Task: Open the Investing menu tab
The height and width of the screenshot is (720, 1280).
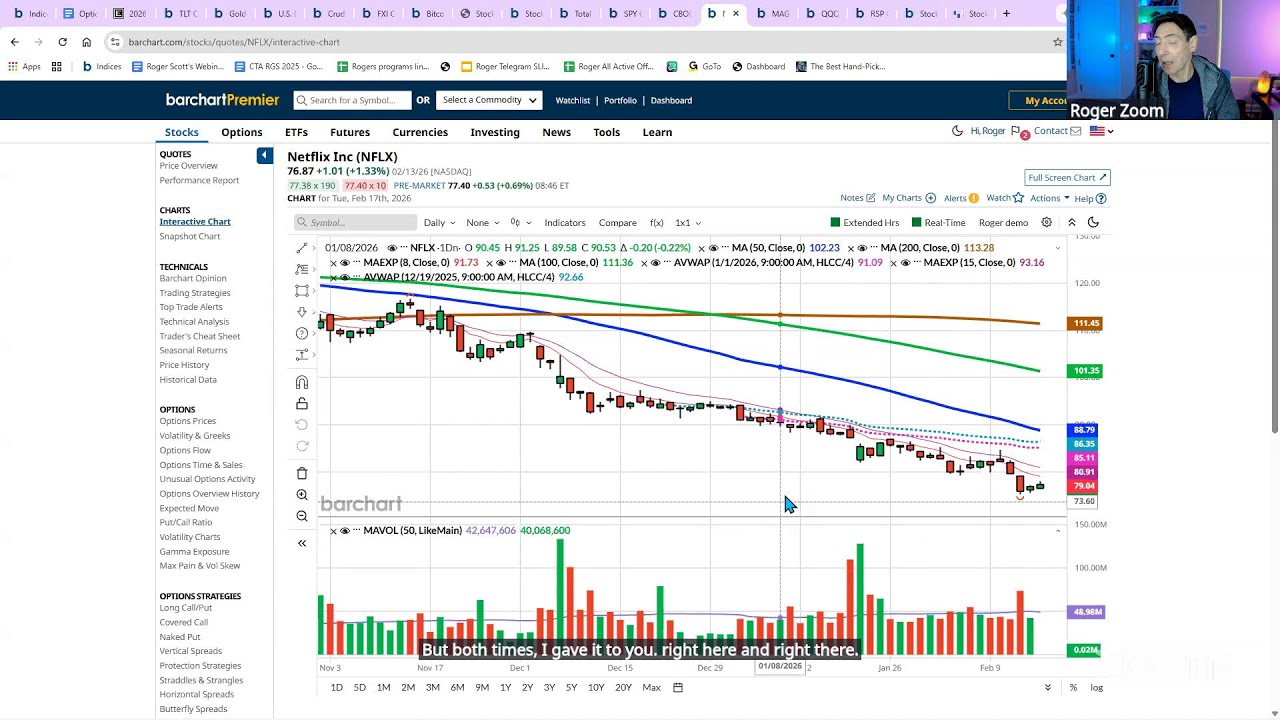Action: coord(495,132)
